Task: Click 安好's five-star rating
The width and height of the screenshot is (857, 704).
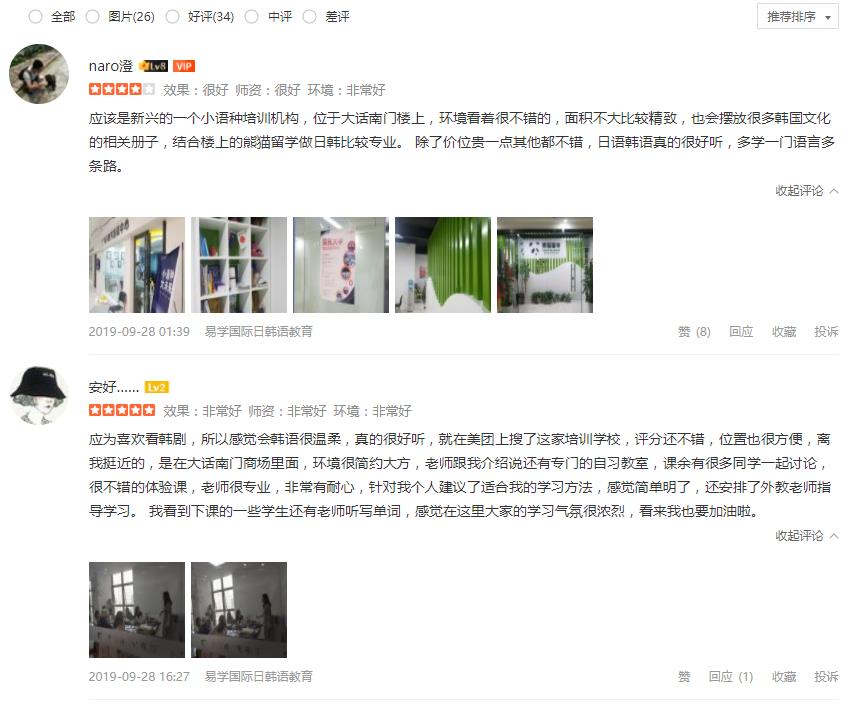Action: coord(122,410)
